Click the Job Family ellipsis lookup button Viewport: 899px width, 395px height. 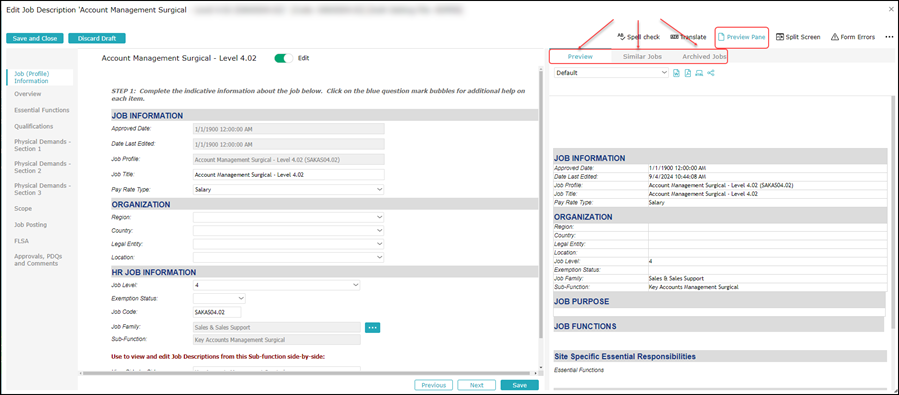[x=373, y=327]
